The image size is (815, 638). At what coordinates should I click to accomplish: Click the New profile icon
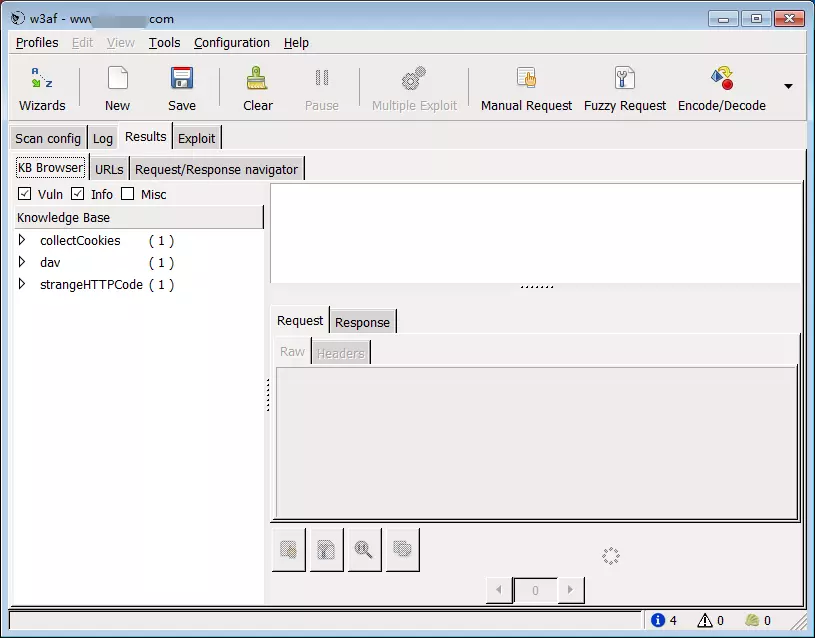pos(117,79)
